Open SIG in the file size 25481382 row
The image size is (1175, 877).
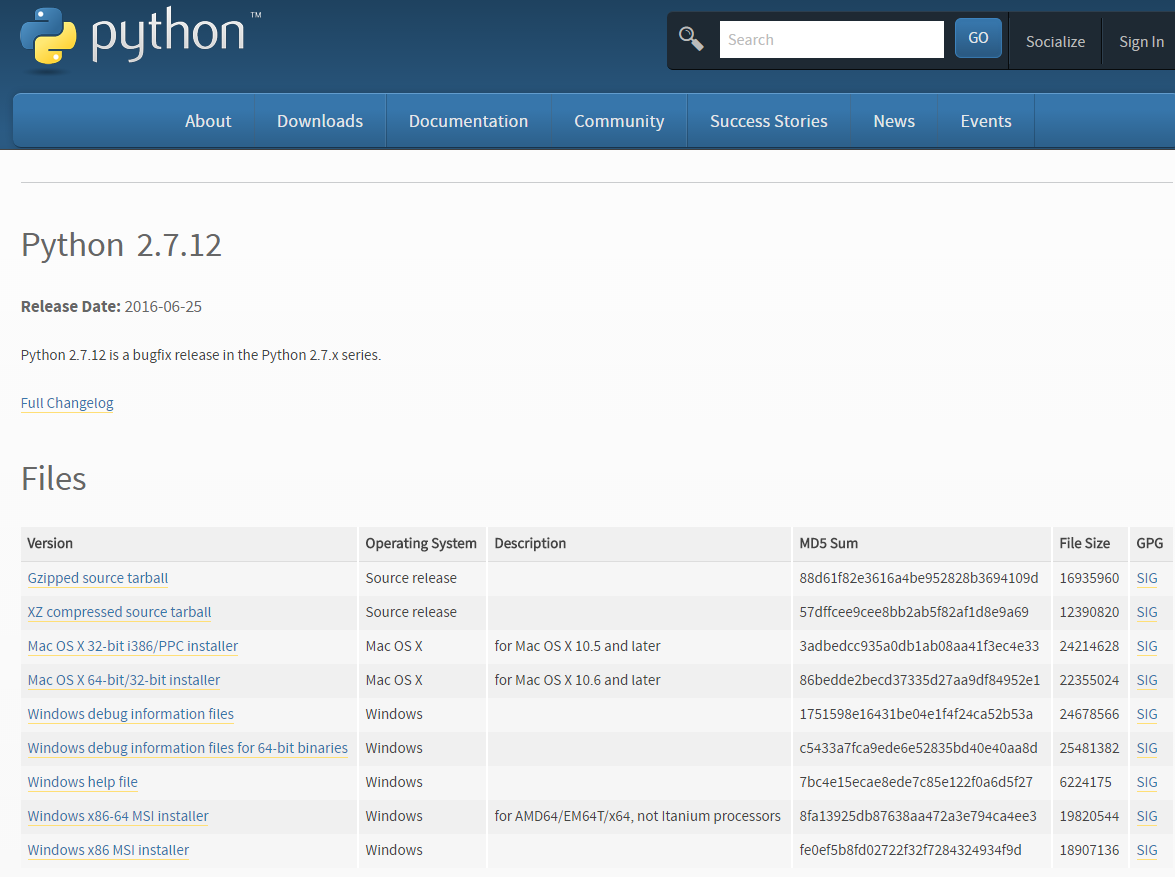[1147, 747]
